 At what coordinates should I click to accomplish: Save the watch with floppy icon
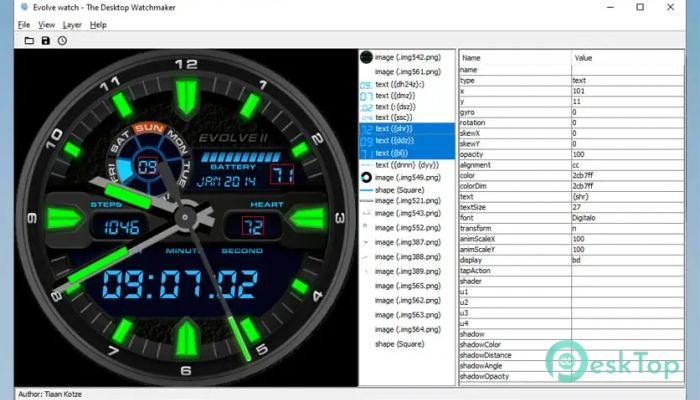pyautogui.click(x=46, y=41)
